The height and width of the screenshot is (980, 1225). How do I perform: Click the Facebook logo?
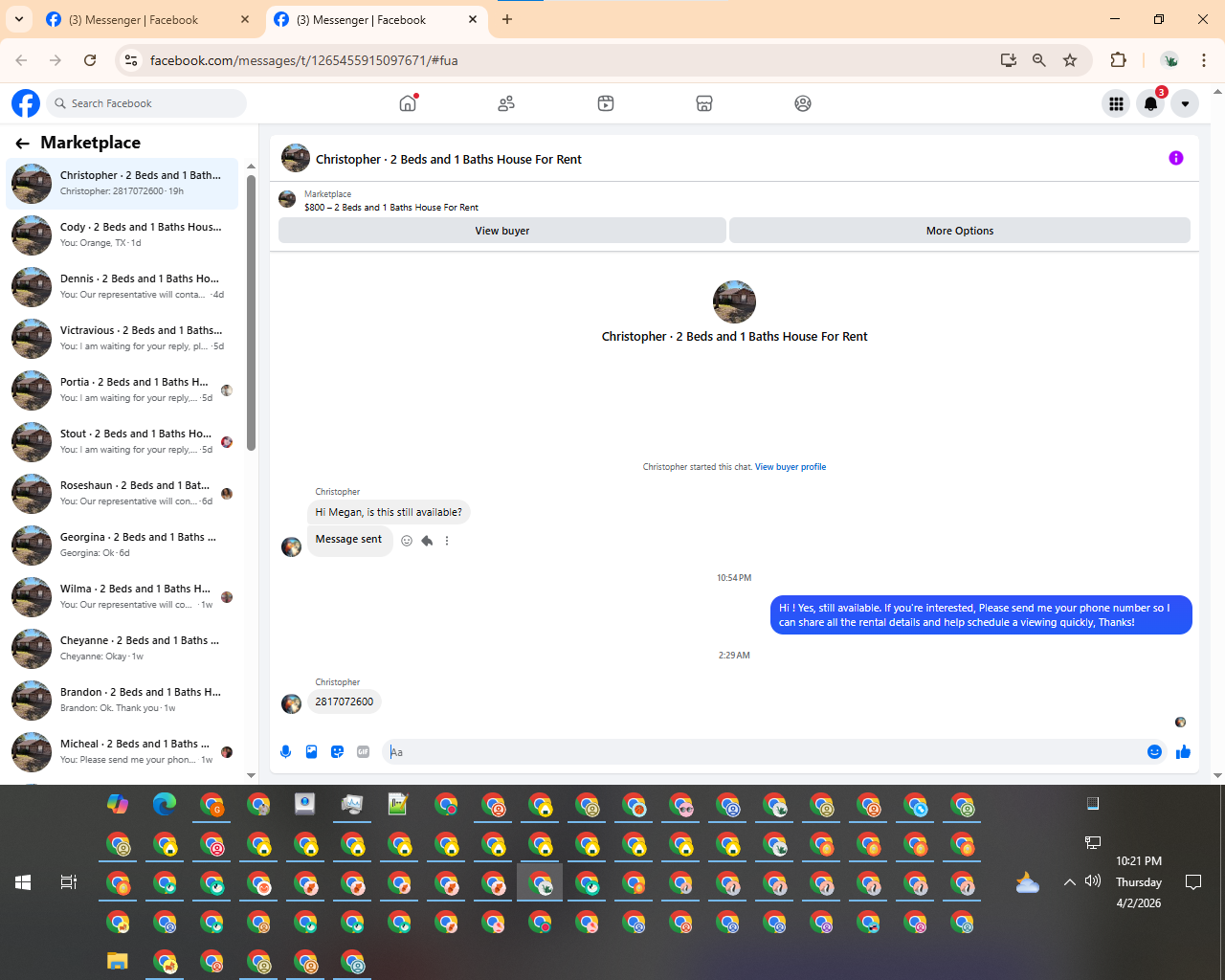click(x=26, y=103)
